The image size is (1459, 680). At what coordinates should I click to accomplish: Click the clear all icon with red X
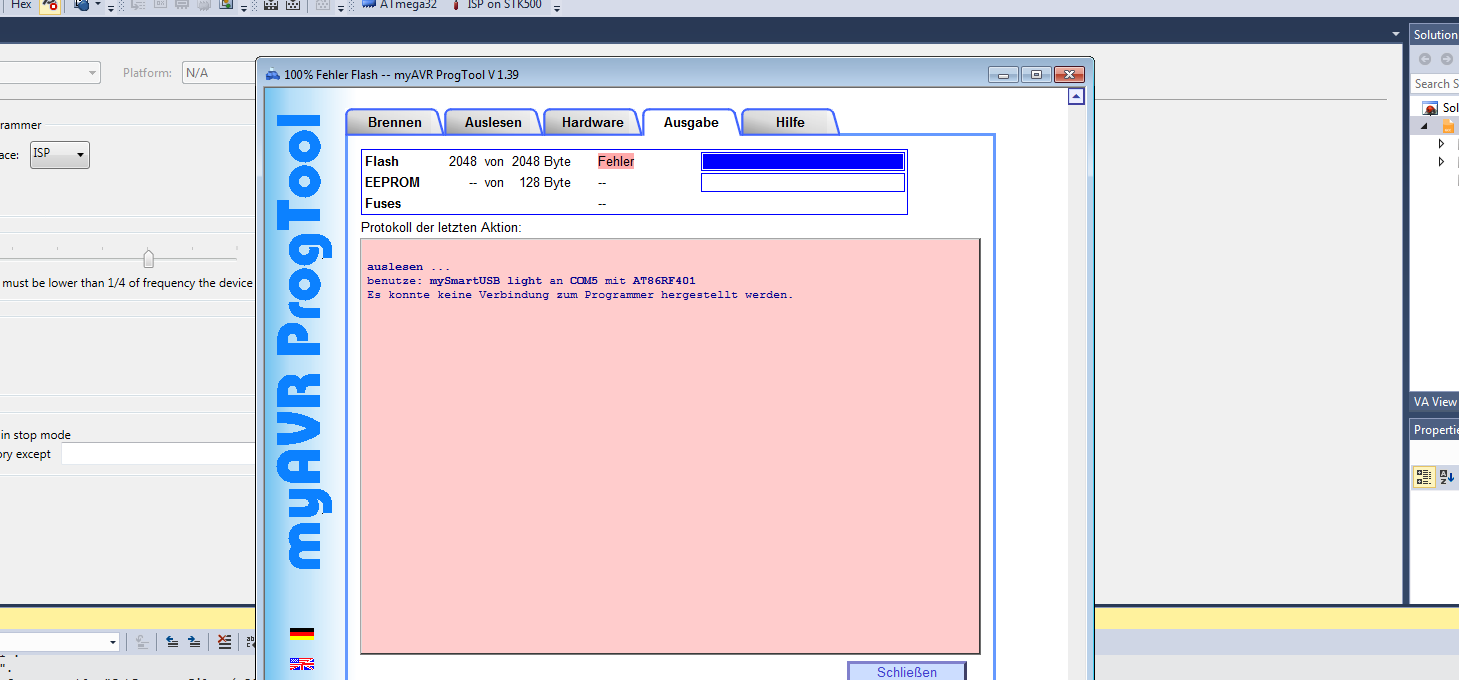pos(225,642)
